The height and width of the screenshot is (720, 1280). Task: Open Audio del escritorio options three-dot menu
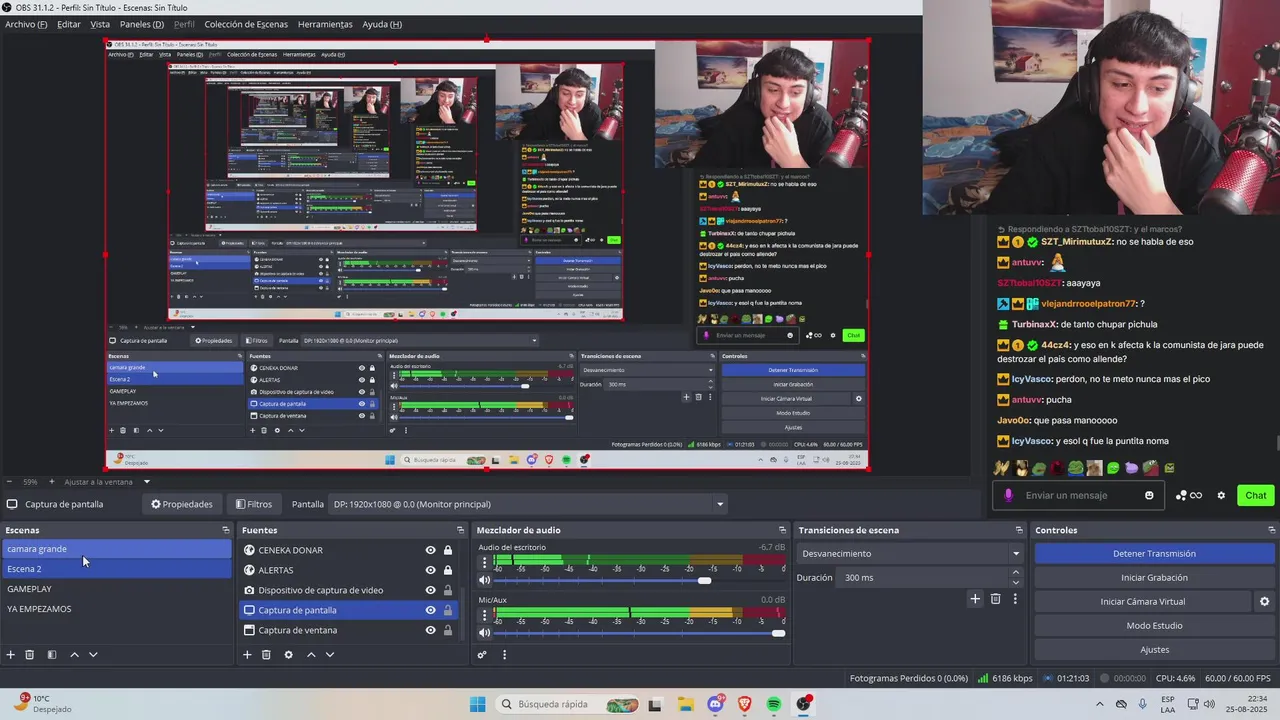click(x=485, y=563)
